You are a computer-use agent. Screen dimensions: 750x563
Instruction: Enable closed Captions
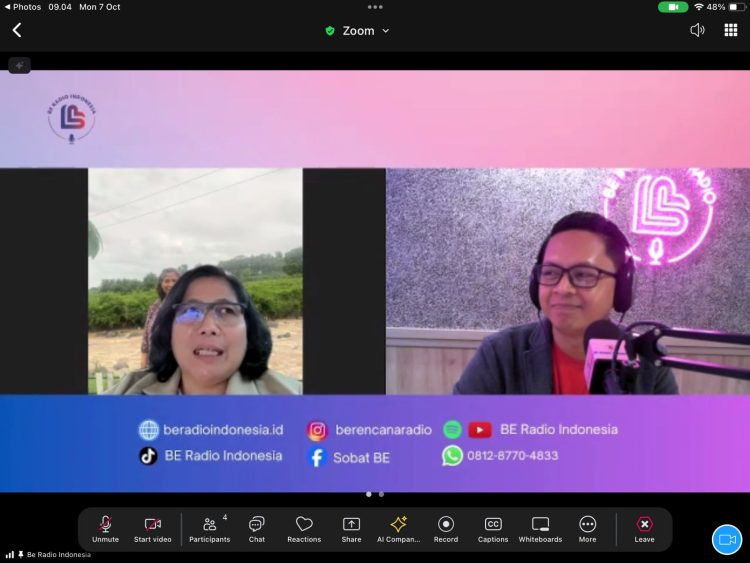coord(493,528)
